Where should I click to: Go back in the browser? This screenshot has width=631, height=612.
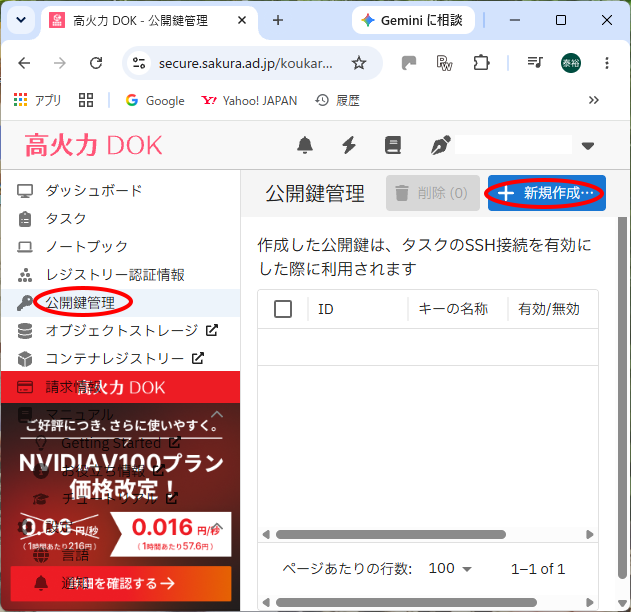24,63
